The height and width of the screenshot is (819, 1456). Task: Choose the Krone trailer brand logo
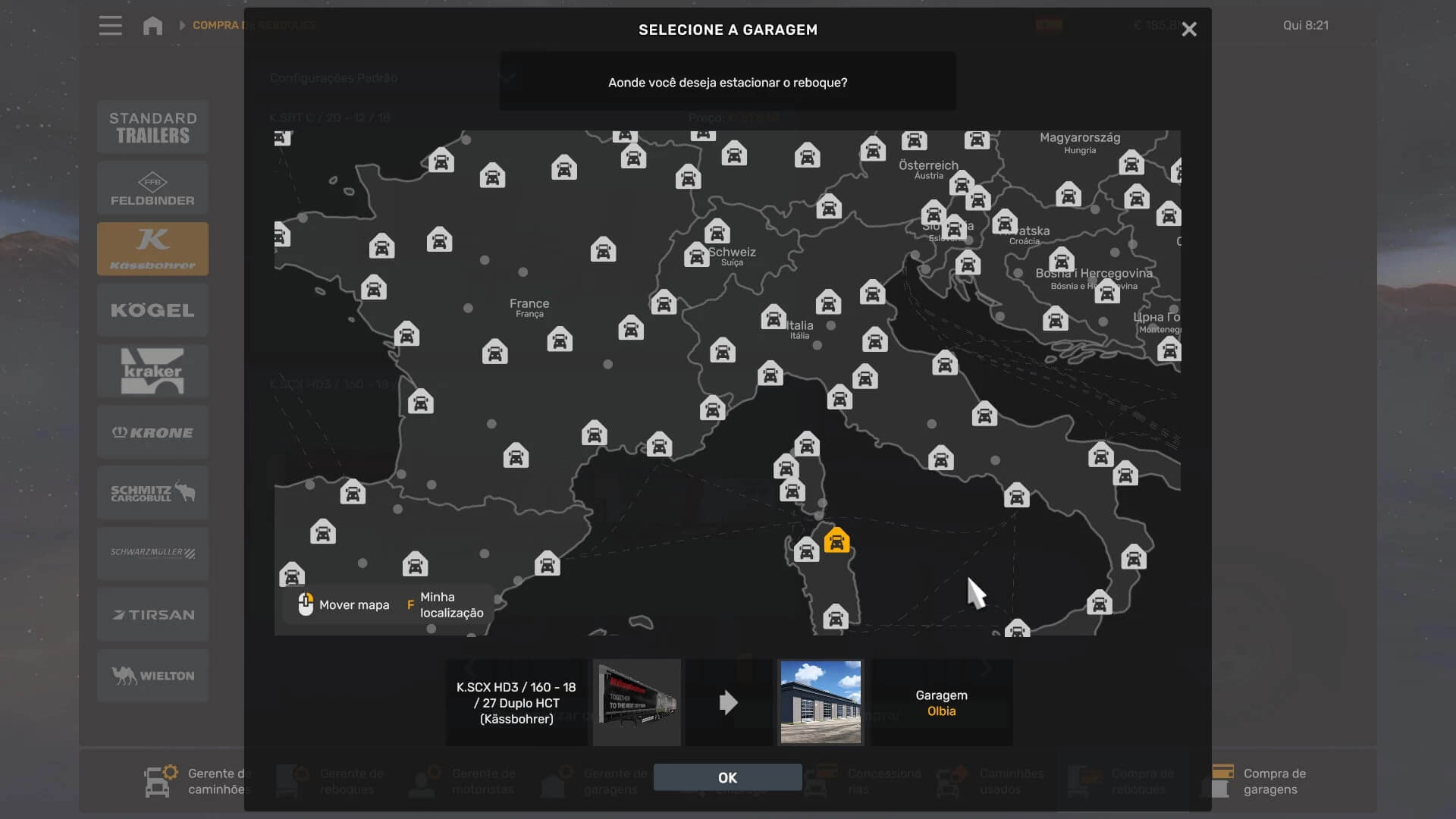point(152,432)
